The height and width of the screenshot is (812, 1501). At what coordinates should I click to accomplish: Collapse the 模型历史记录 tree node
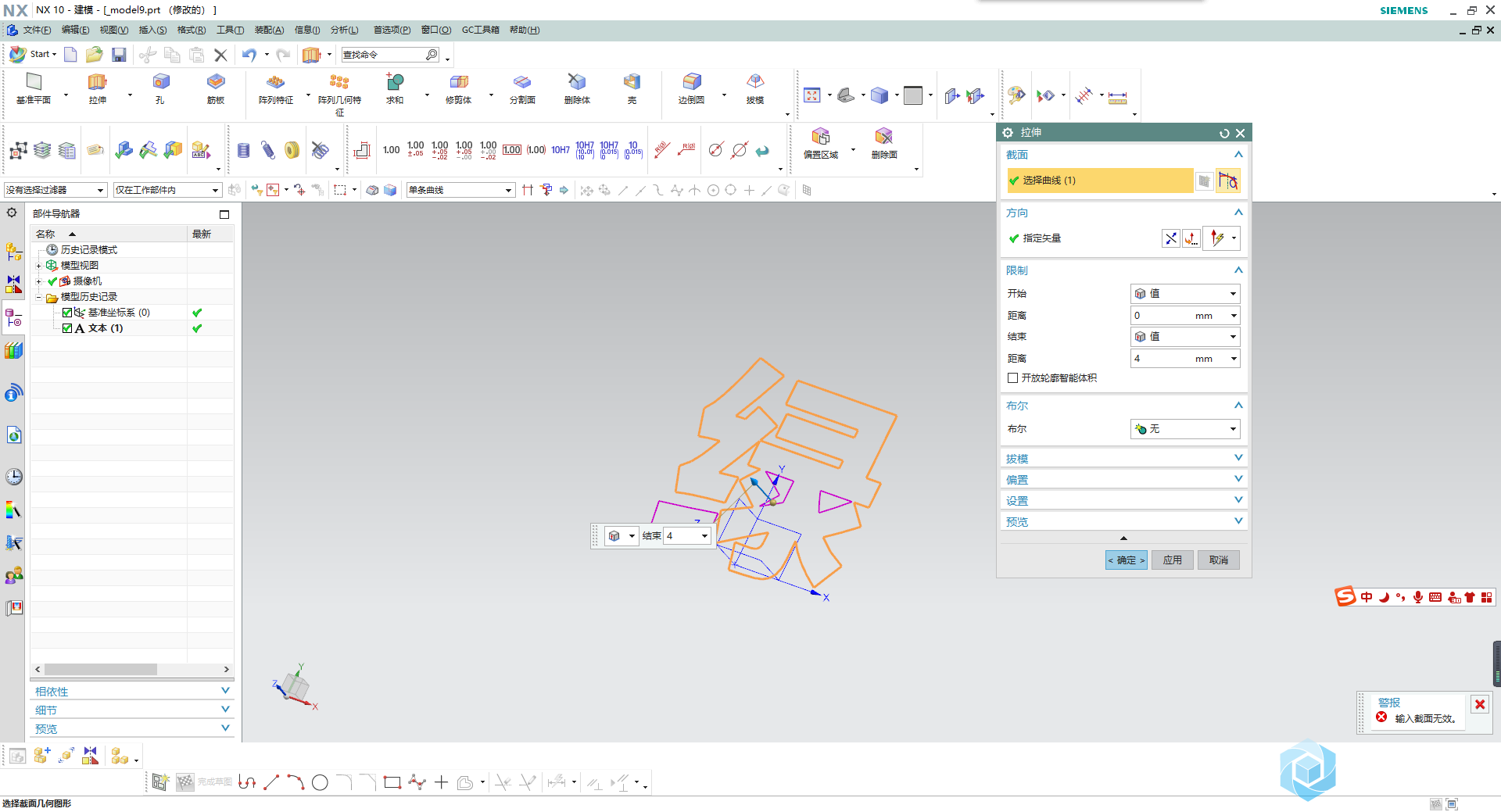tap(38, 297)
